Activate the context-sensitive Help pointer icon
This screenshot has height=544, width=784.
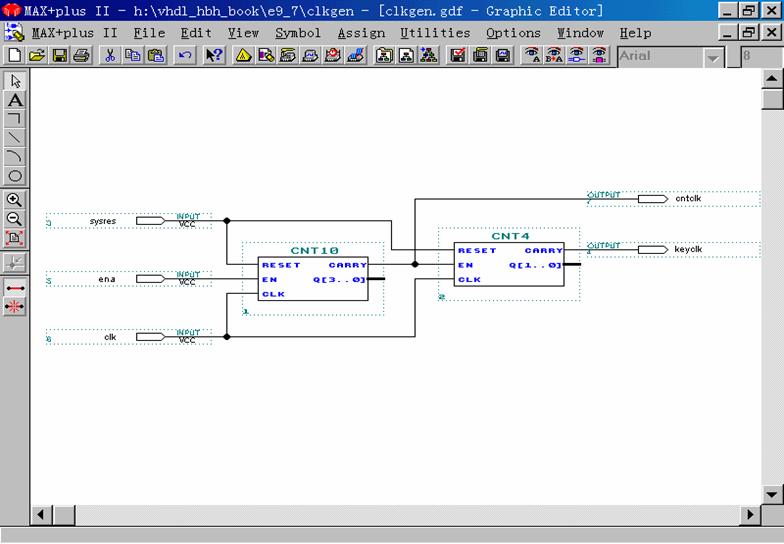(214, 55)
